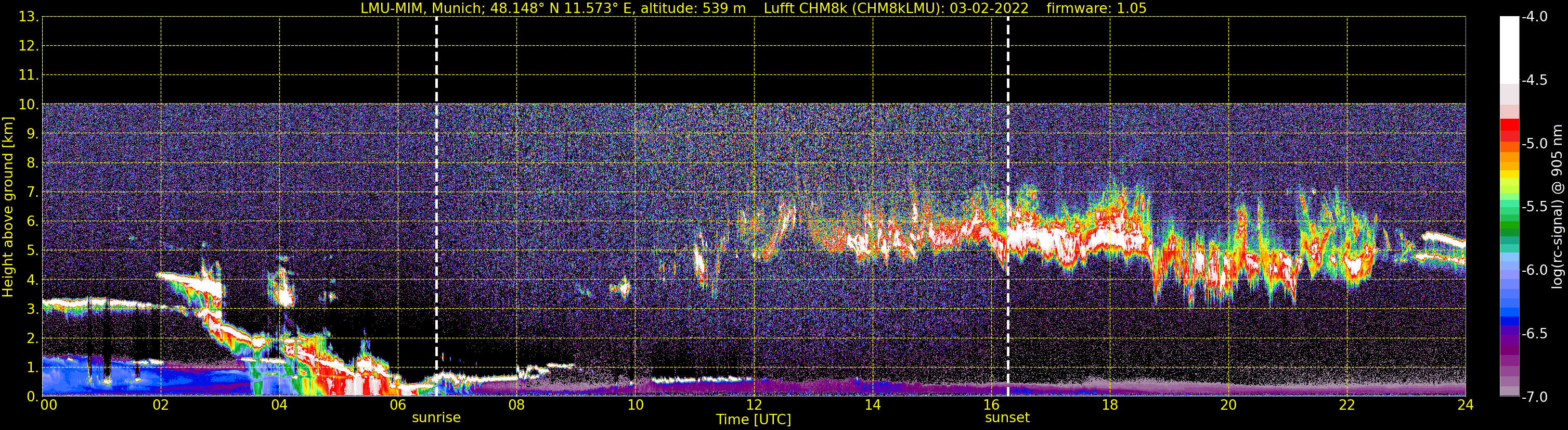Click colorbar tick label '-6.0'
This screenshot has height=430, width=1568.
tap(1534, 270)
